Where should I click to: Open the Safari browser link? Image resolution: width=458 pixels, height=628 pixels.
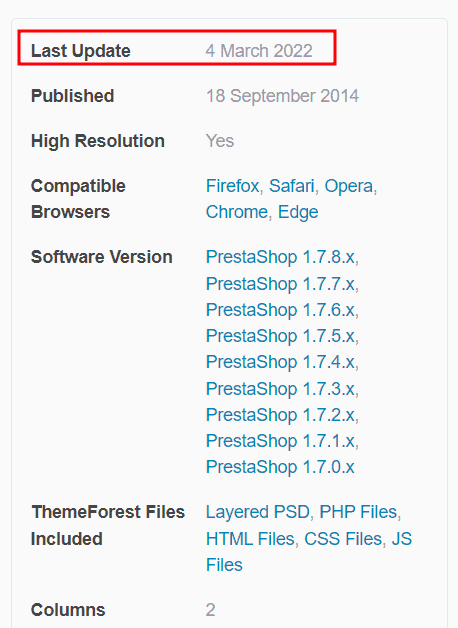click(x=291, y=186)
